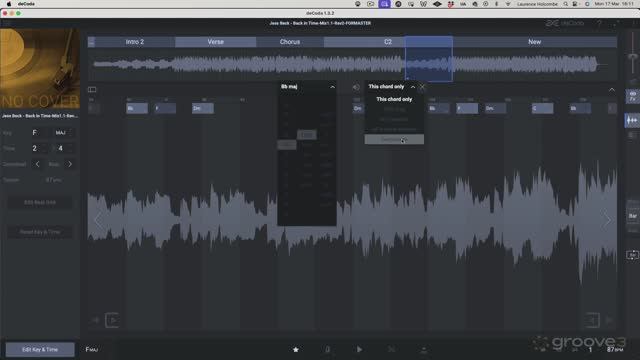The width and height of the screenshot is (640, 360).
Task: Toggle the Fx eye button
Action: tap(632, 96)
